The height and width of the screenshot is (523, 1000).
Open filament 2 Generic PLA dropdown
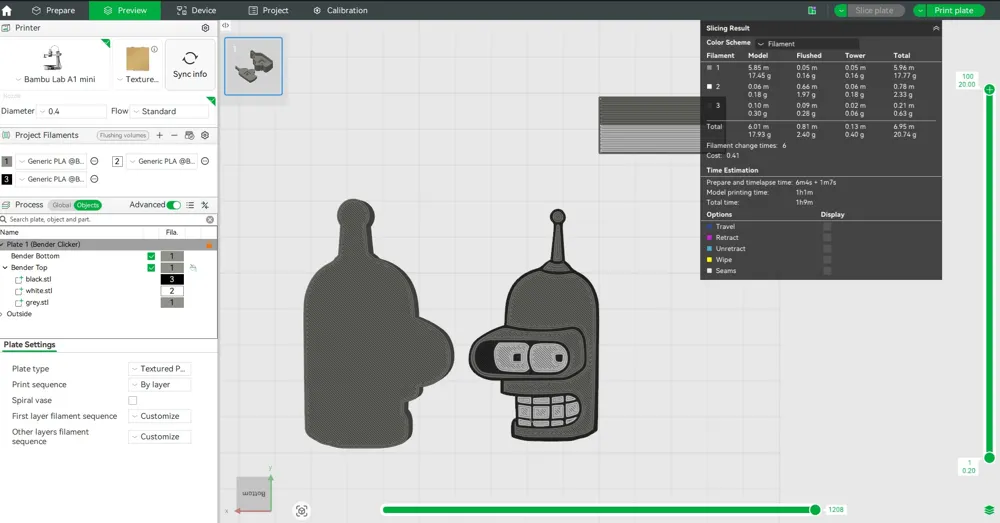[x=161, y=161]
